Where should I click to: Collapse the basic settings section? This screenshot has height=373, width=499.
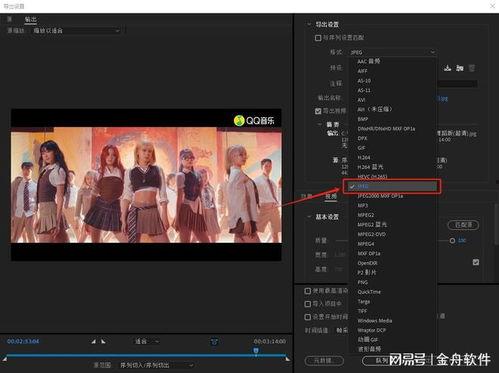click(x=309, y=217)
